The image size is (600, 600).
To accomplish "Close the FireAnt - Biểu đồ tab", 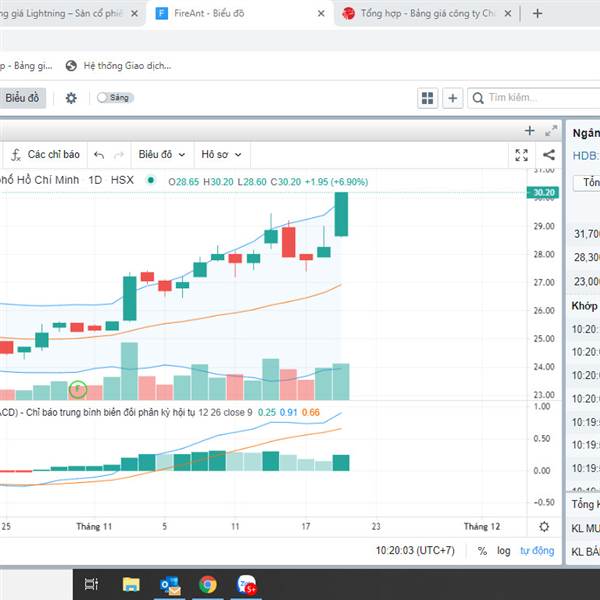I will (x=321, y=14).
